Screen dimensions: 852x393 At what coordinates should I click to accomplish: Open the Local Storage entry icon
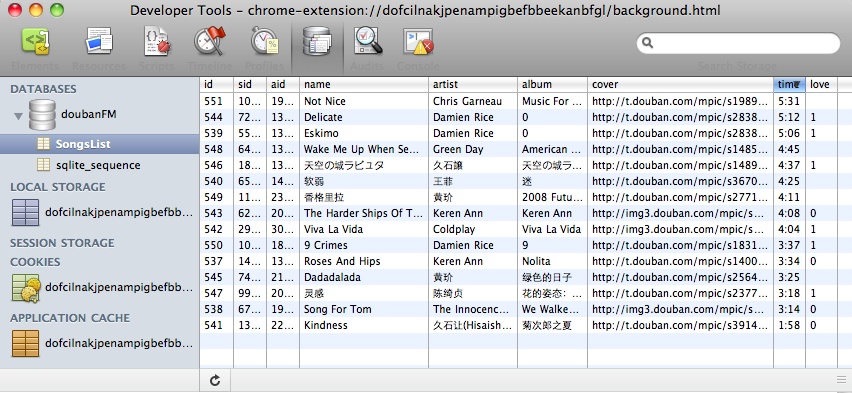click(x=25, y=213)
